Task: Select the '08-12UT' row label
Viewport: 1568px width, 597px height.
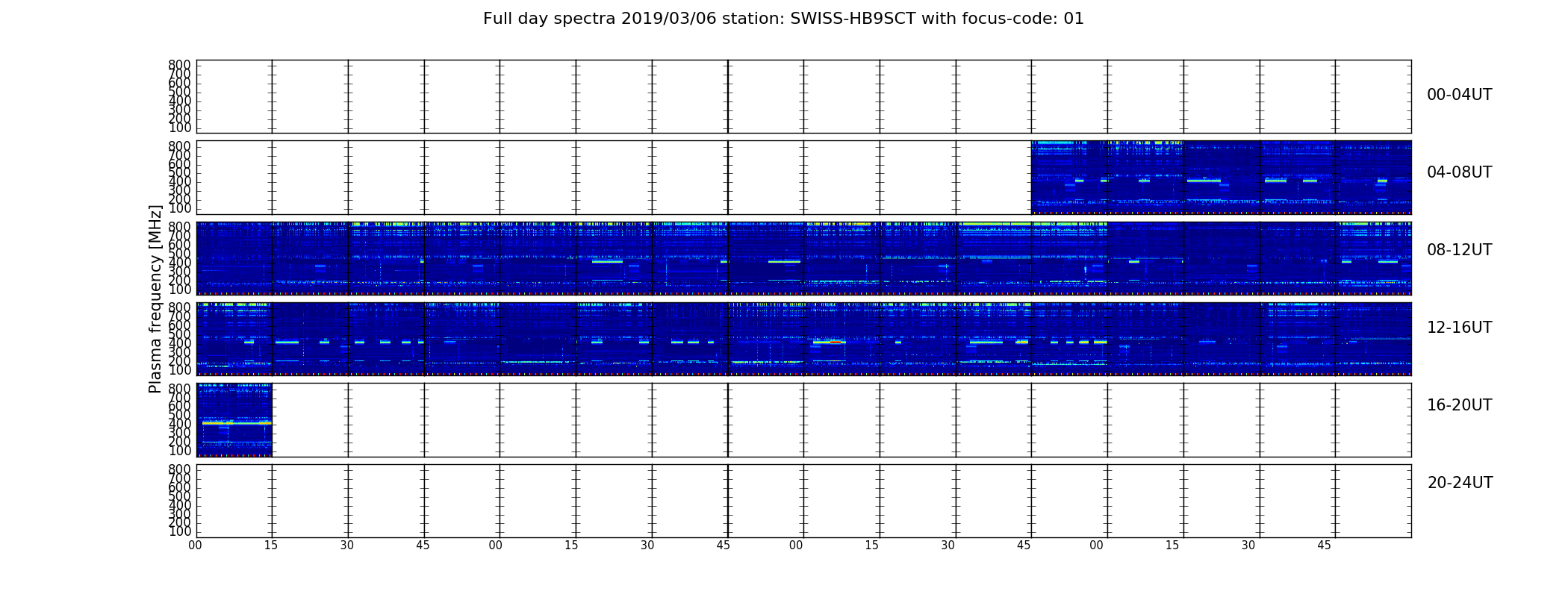Action: click(1459, 250)
